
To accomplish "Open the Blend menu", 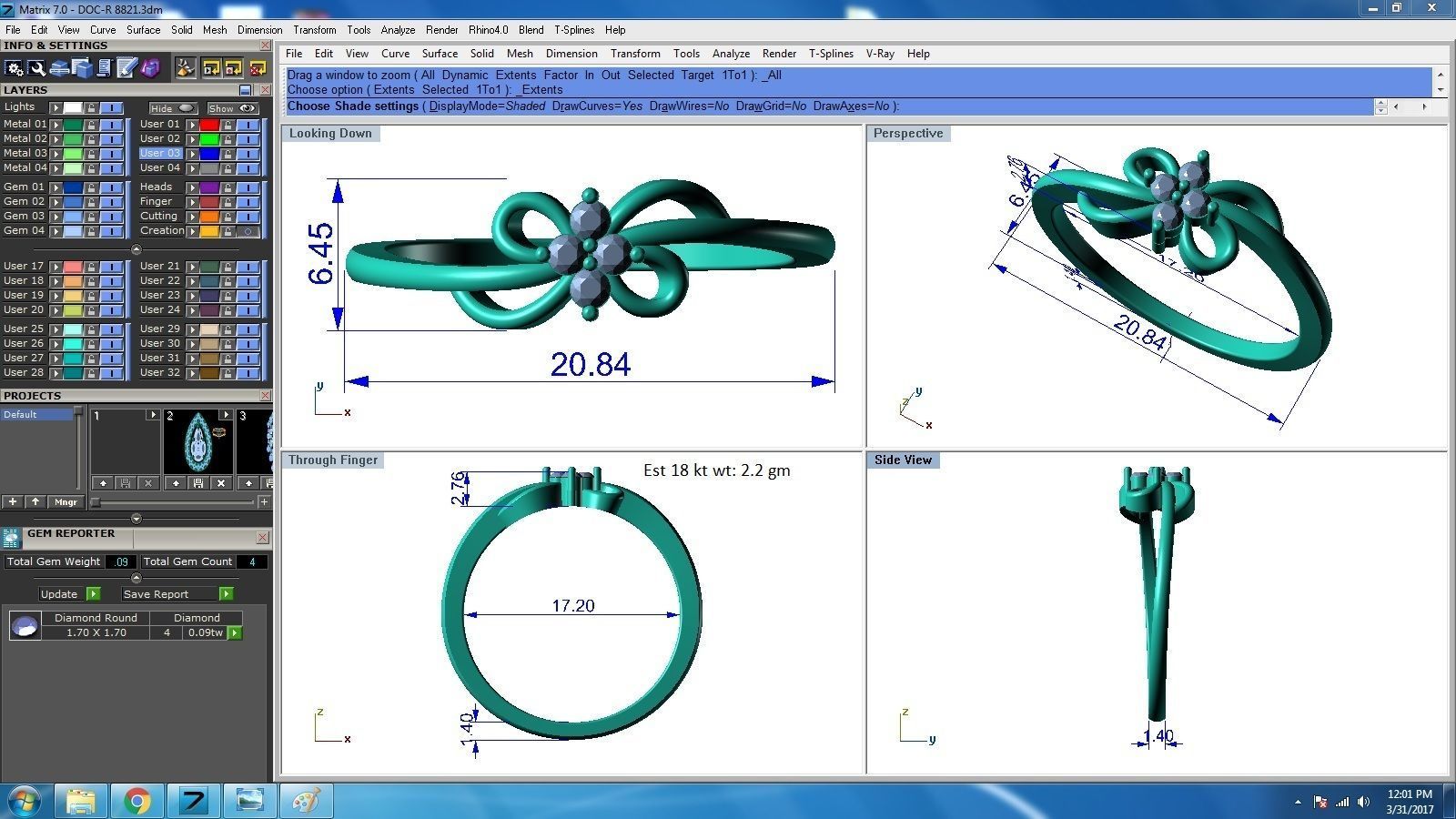I will click(531, 29).
